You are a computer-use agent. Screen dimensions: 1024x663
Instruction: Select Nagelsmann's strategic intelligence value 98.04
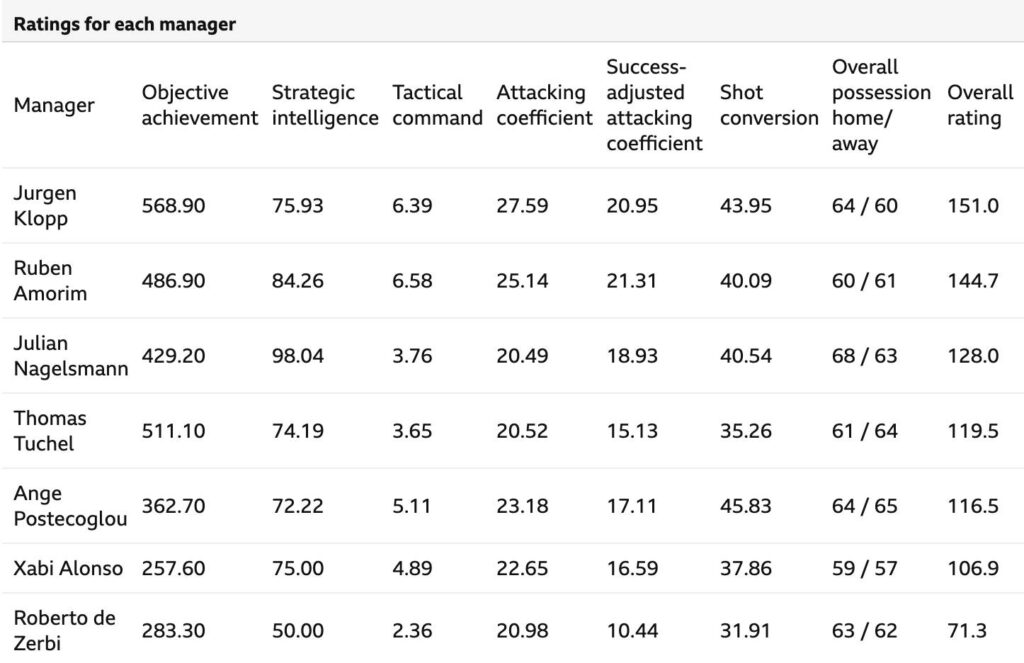[297, 356]
